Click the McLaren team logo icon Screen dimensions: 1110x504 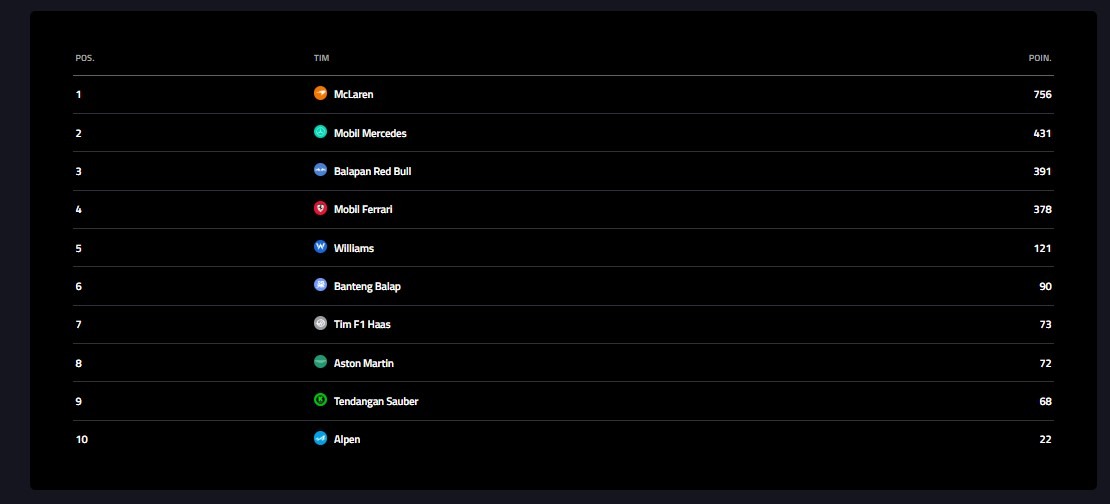click(320, 93)
